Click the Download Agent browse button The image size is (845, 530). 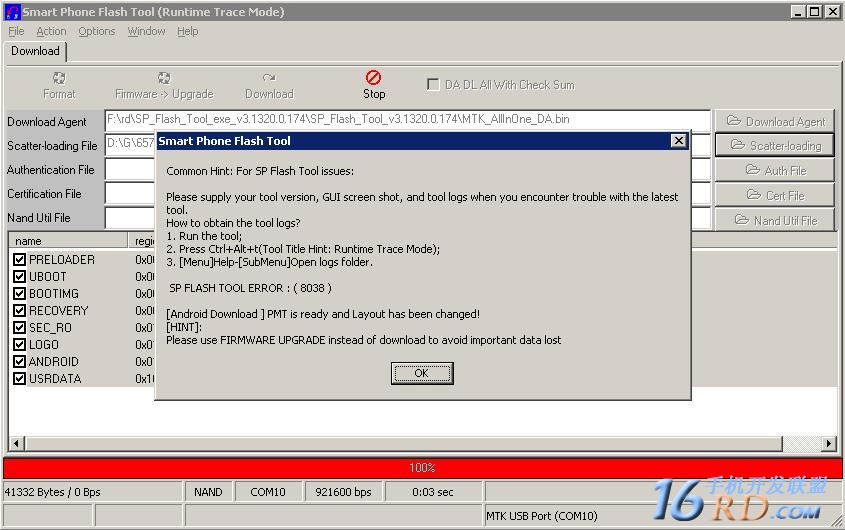tap(774, 121)
